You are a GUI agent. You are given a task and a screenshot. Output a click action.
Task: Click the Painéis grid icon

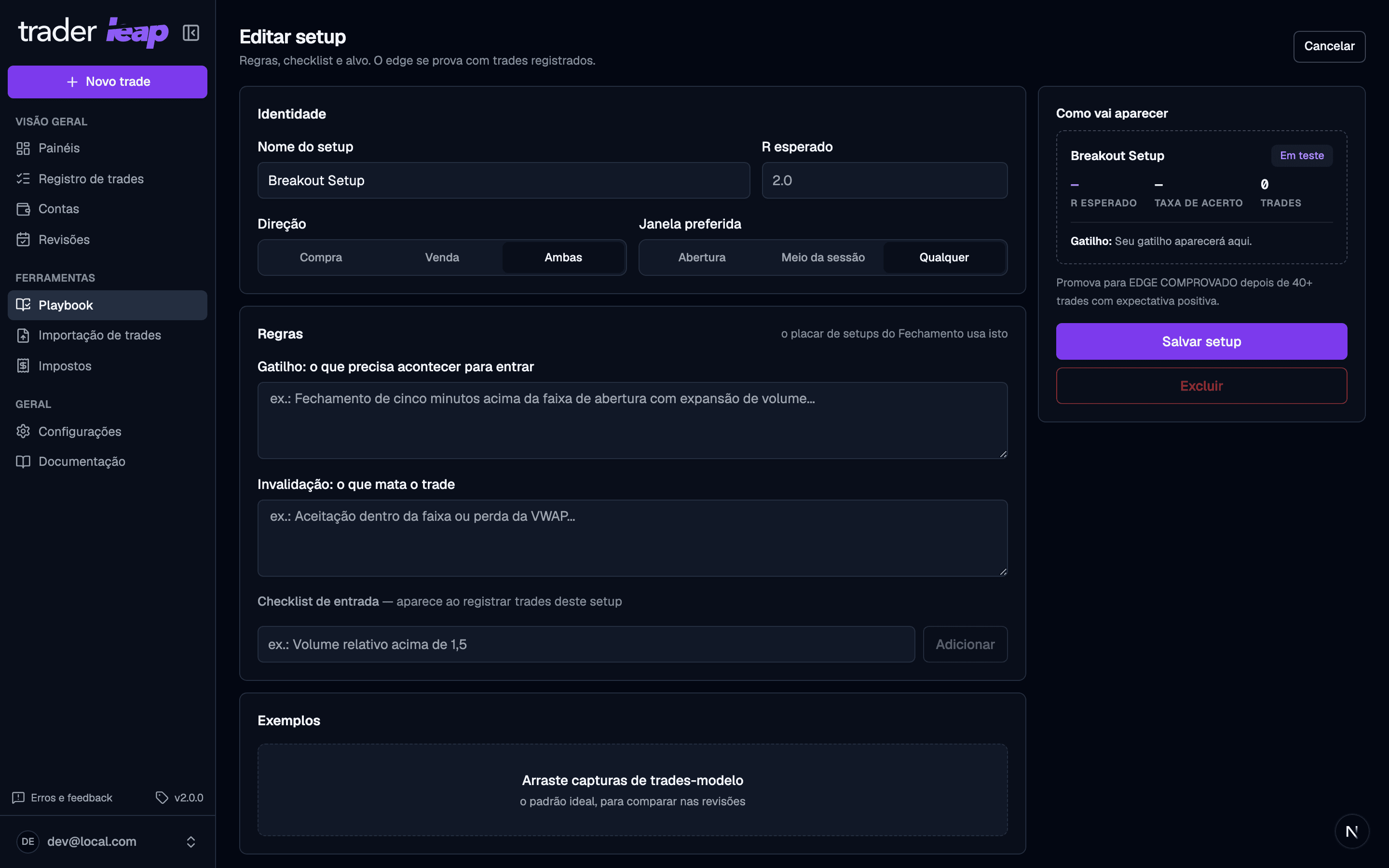point(23,148)
